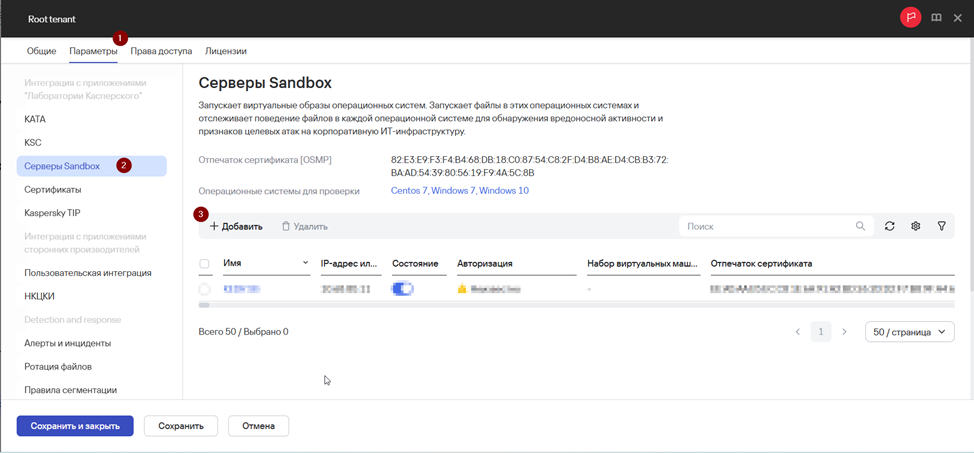Tick the checkbox of the server row
Viewport: 974px width, 453px height.
pyautogui.click(x=204, y=289)
